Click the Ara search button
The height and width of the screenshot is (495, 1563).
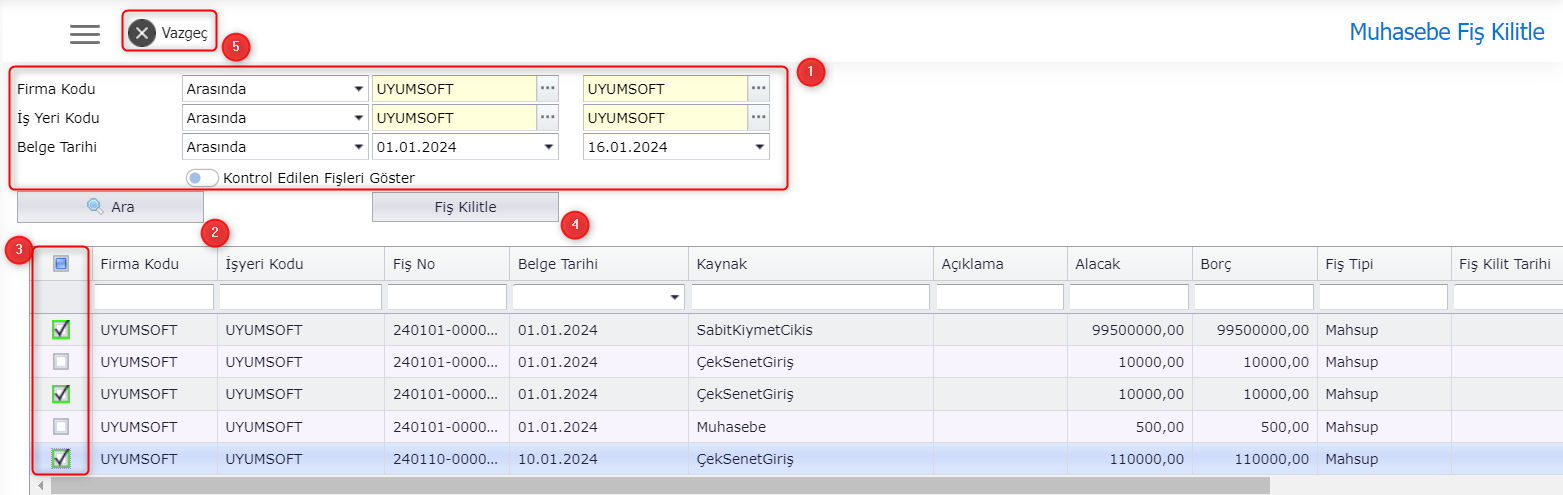(x=110, y=207)
